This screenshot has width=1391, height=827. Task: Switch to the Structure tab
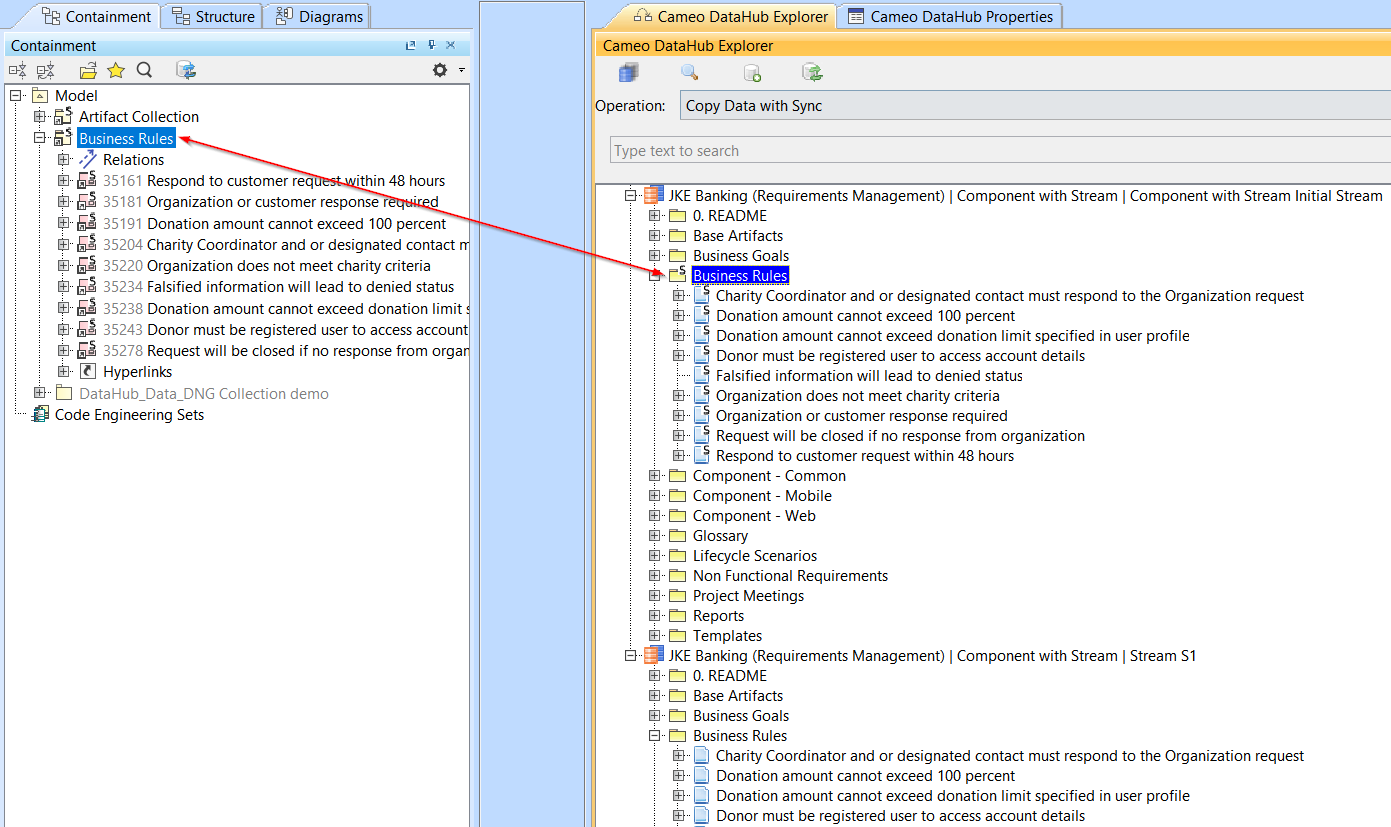tap(213, 16)
